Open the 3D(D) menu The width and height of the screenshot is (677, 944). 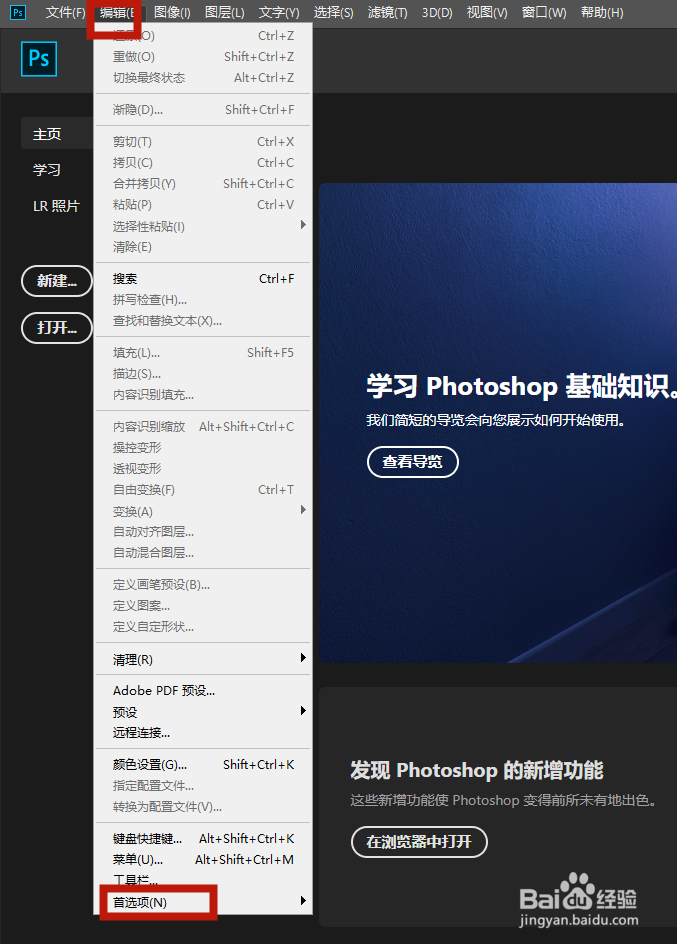pyautogui.click(x=437, y=13)
